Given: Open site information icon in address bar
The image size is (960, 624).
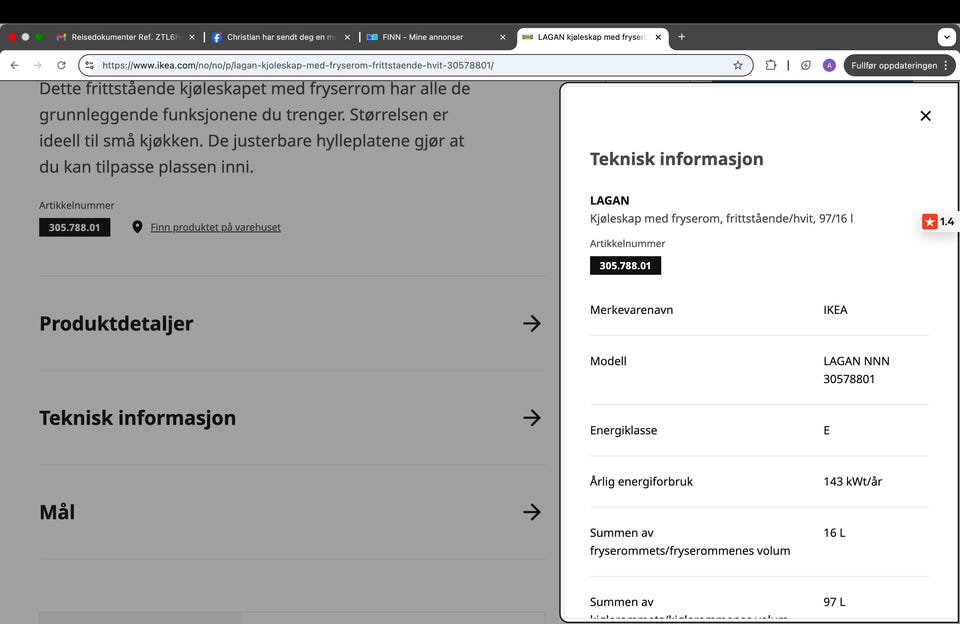Looking at the screenshot, I should tap(90, 65).
